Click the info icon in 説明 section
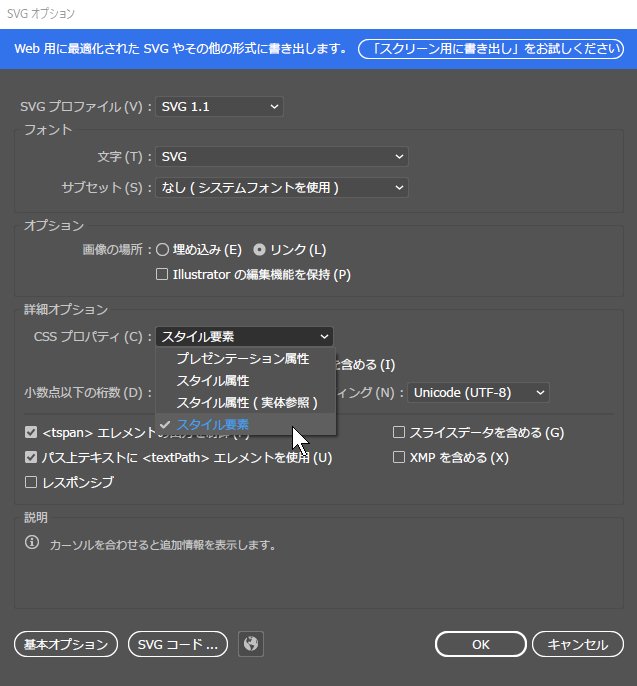 click(32, 542)
